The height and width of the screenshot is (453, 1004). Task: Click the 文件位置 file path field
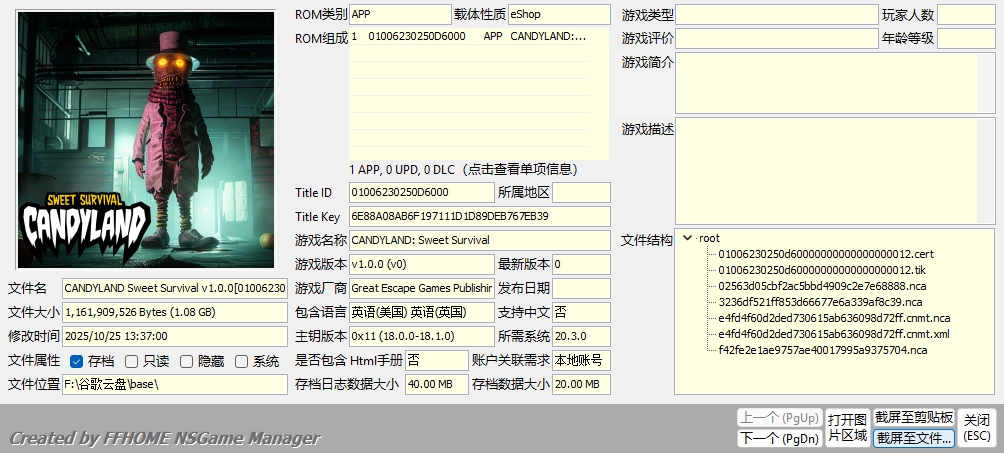pyautogui.click(x=175, y=384)
